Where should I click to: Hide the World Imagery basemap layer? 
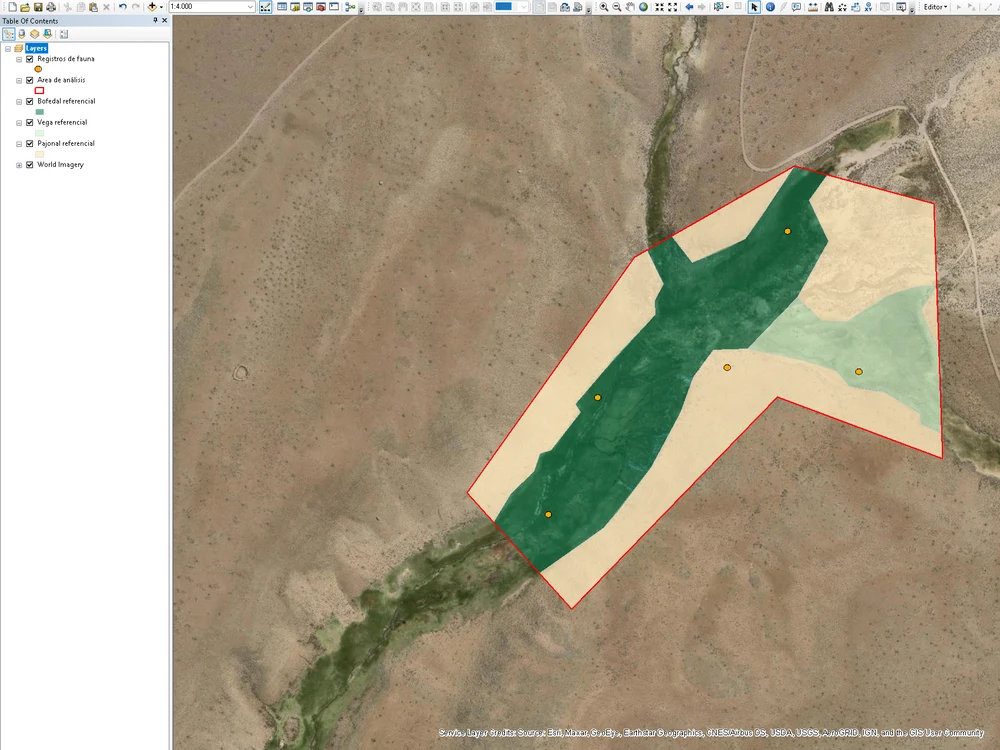click(29, 165)
